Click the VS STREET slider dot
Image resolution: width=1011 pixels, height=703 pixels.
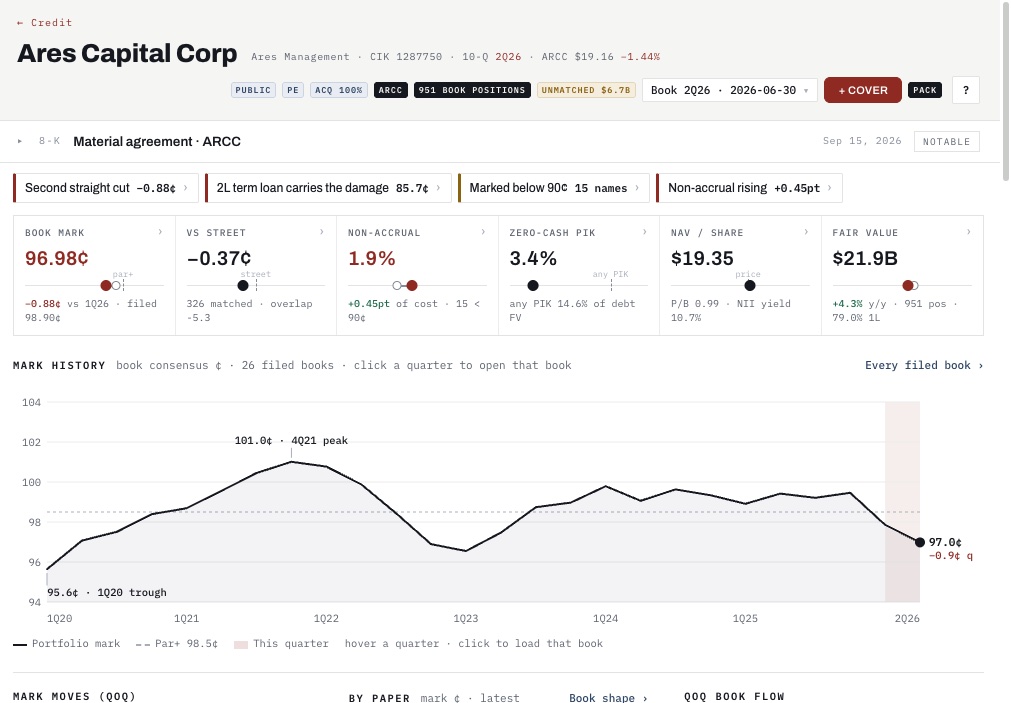click(x=243, y=286)
